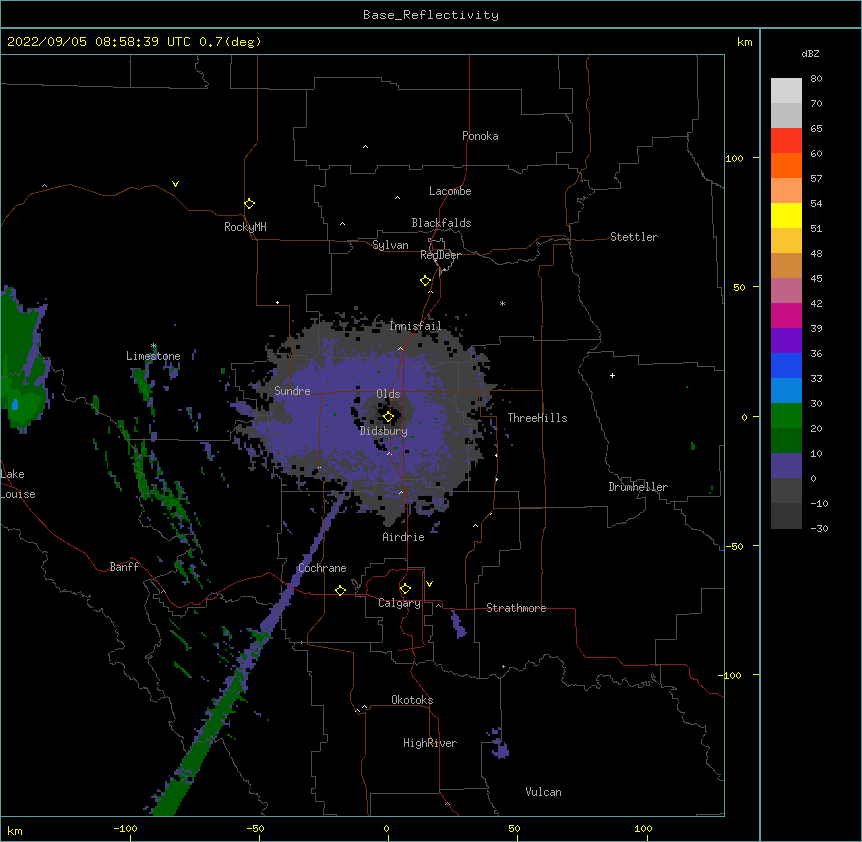The width and height of the screenshot is (862, 842).
Task: Click the yellow V marker northwest of RockyMH
Action: coord(175,184)
